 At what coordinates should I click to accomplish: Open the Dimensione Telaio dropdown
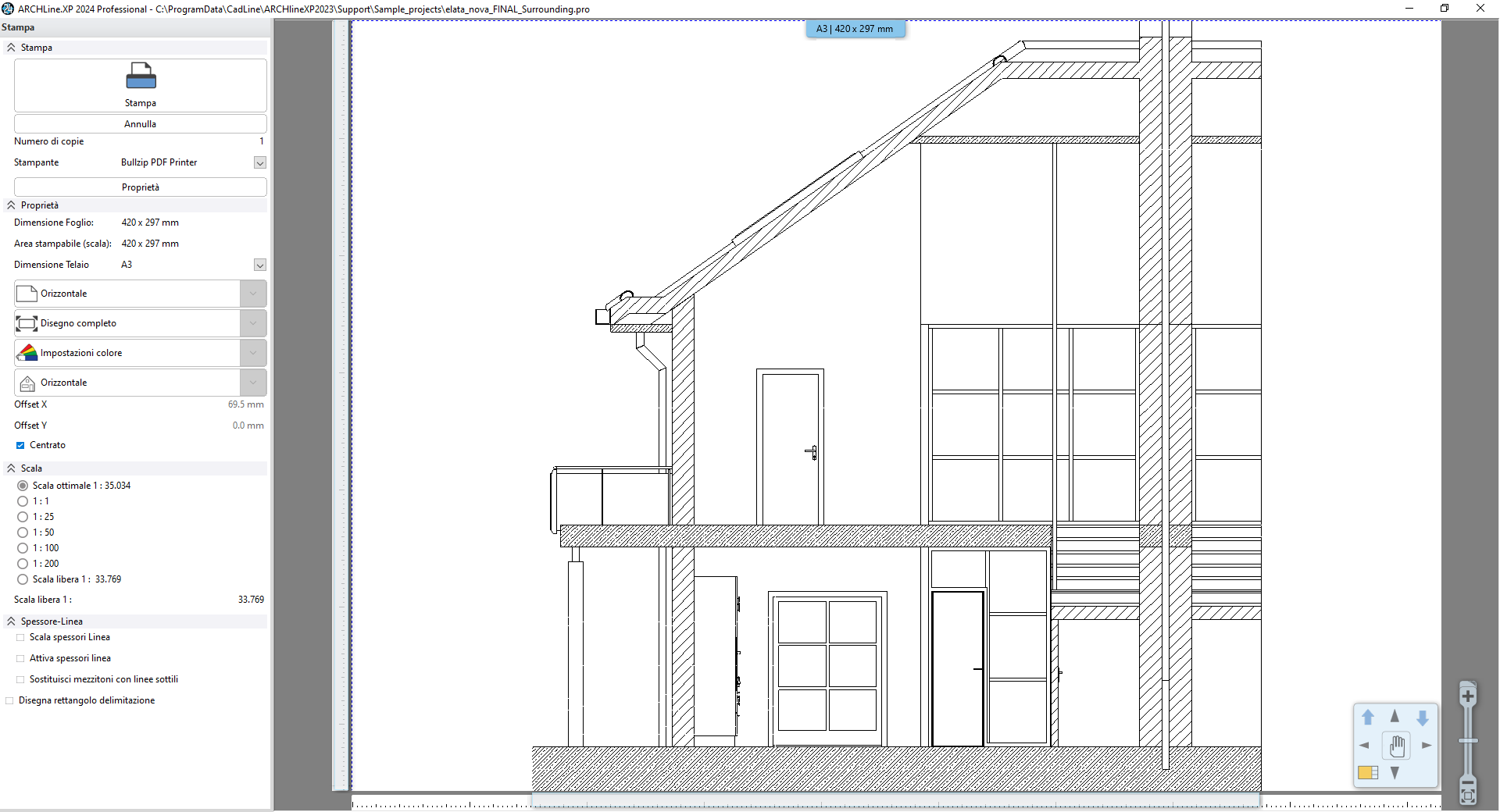tap(260, 265)
